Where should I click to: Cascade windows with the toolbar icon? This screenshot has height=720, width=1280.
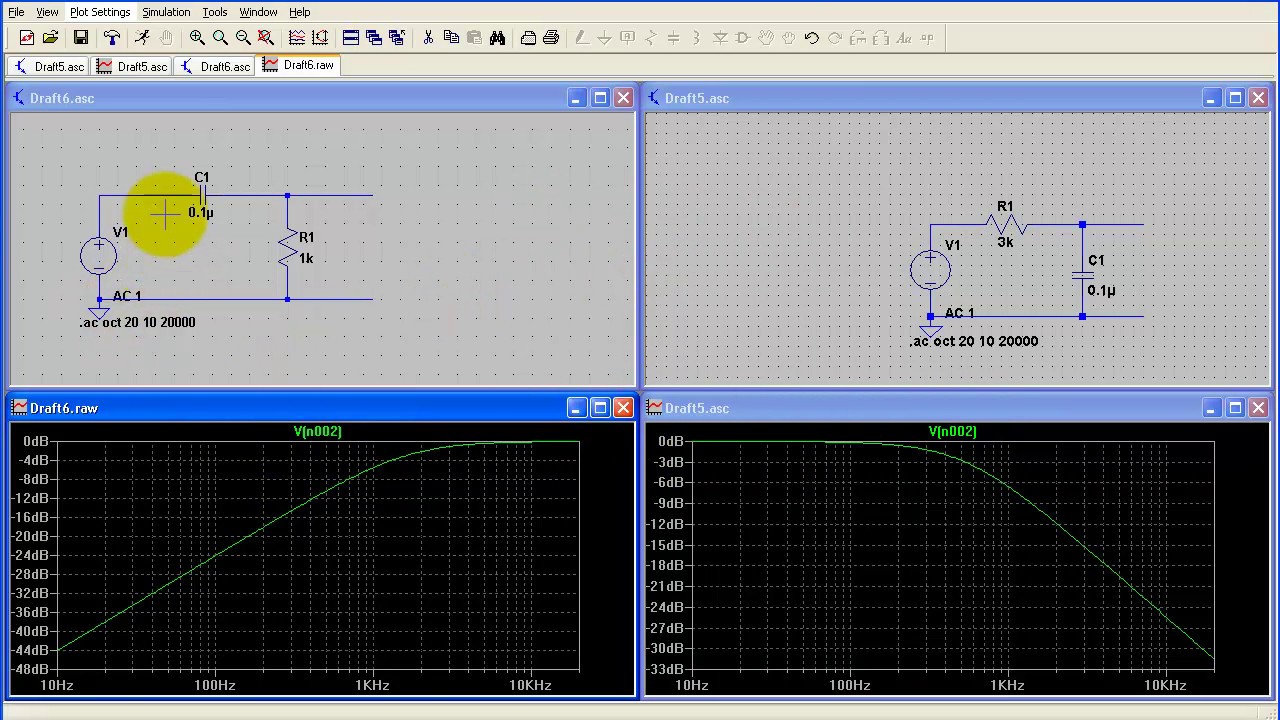click(x=374, y=38)
